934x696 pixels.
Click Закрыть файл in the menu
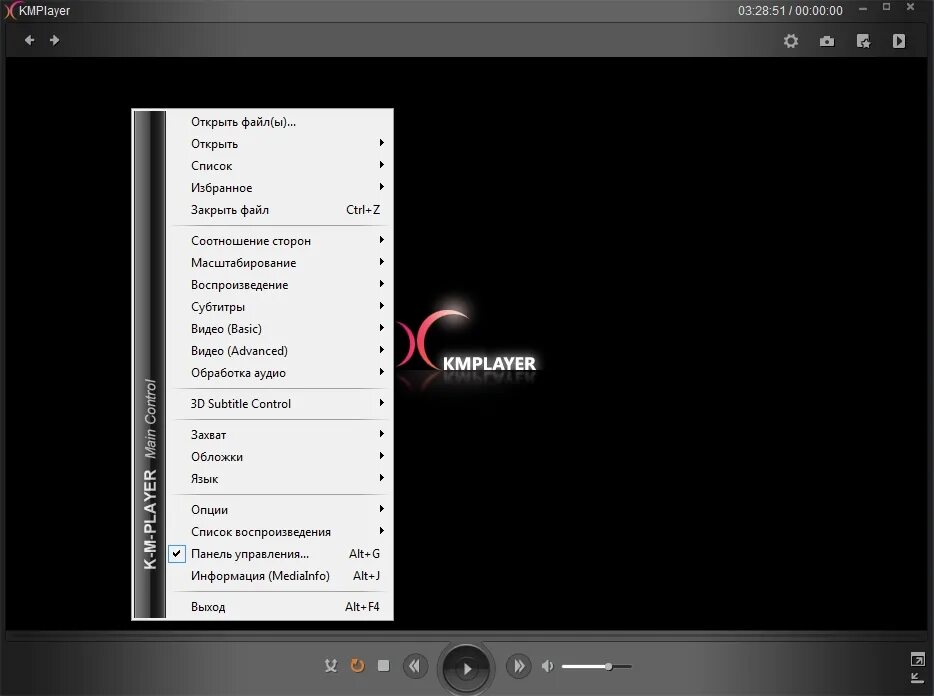pos(231,210)
